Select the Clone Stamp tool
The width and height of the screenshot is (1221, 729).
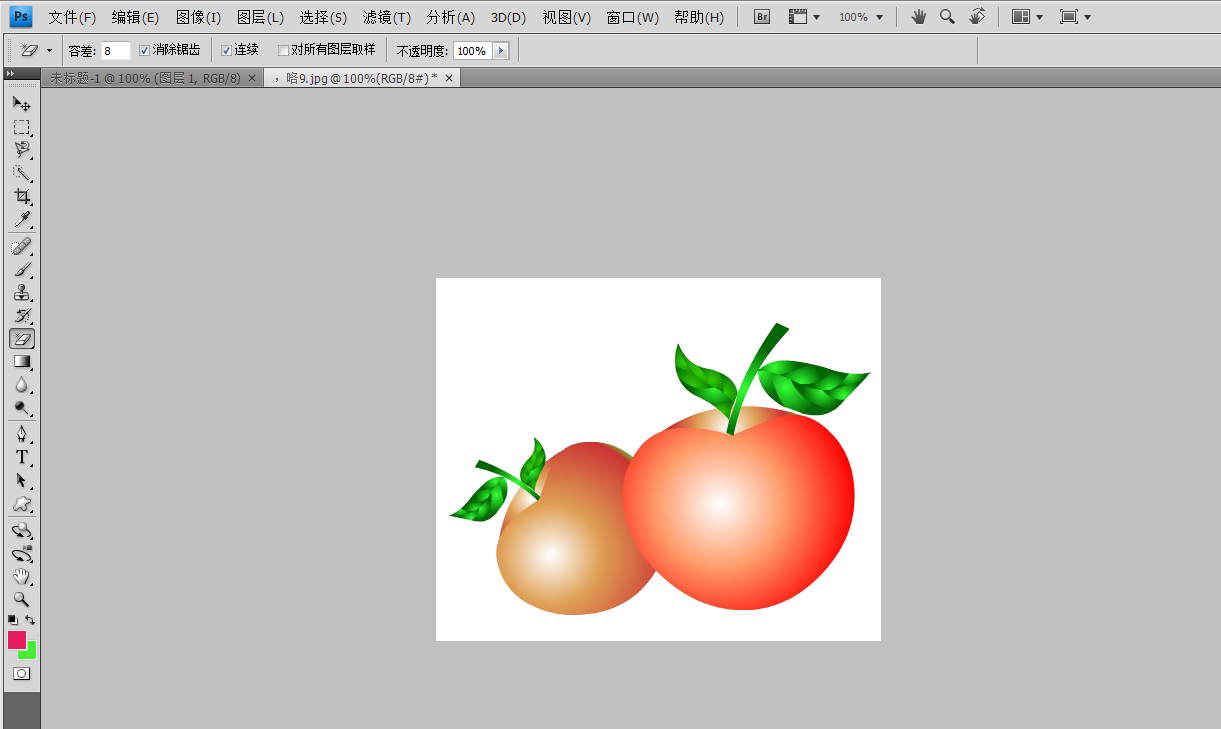pos(21,293)
